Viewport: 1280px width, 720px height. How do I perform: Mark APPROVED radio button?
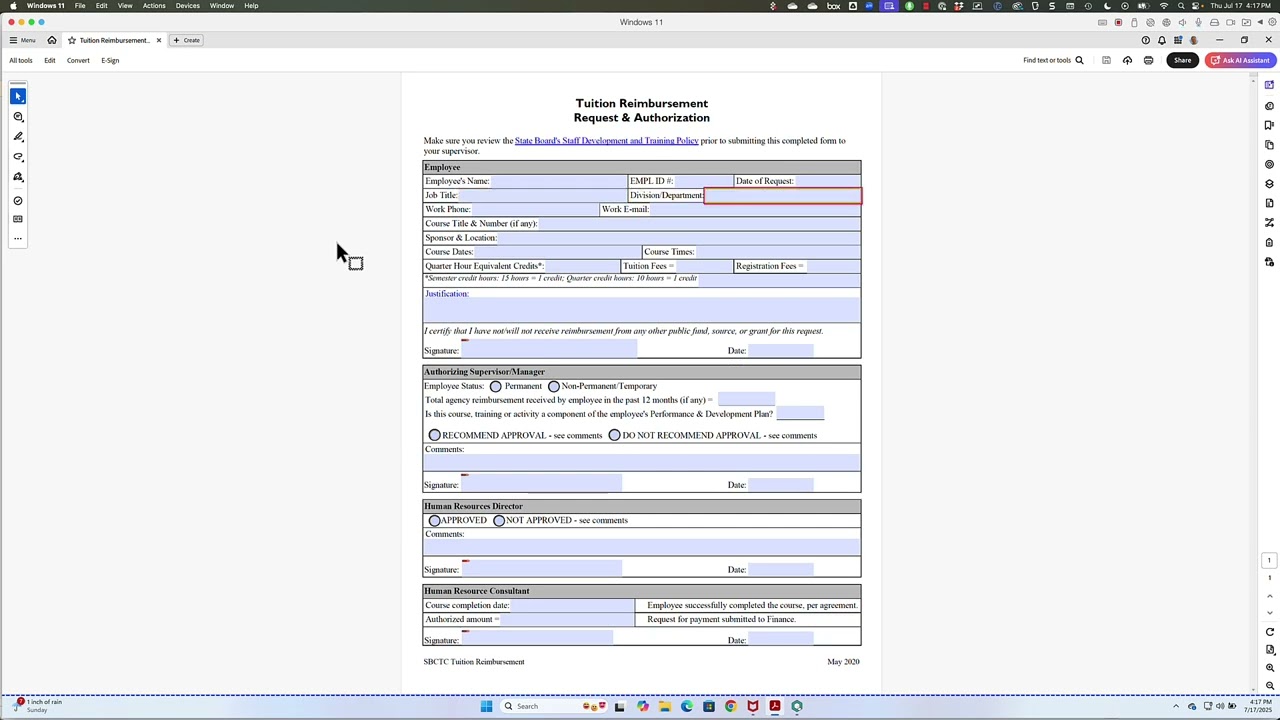coord(435,520)
